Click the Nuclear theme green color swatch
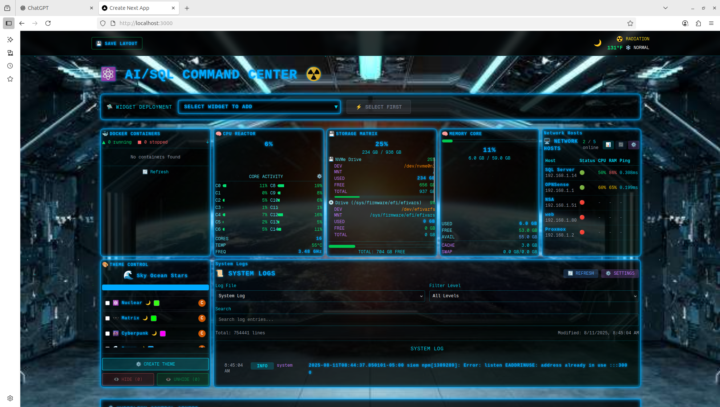 pyautogui.click(x=157, y=303)
